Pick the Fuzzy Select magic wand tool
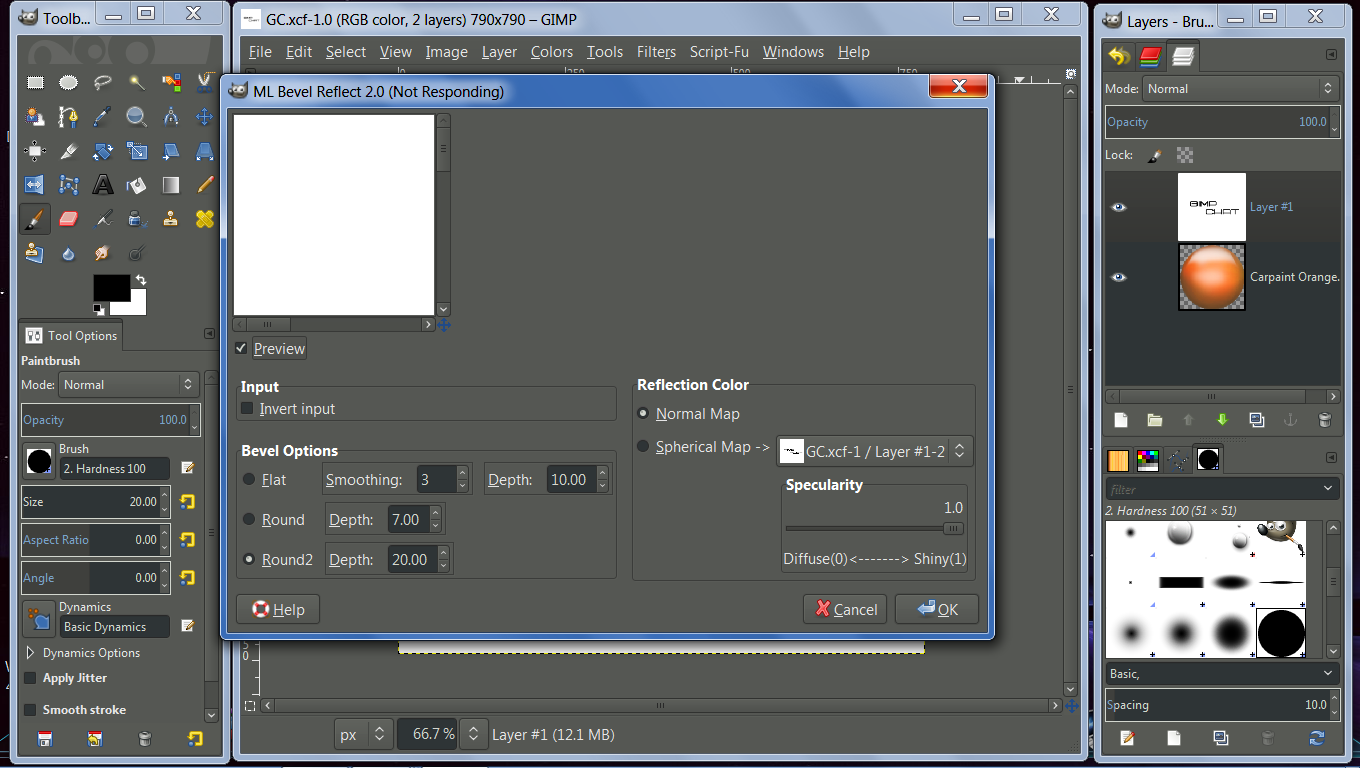Screen dimensions: 1360x768 click(137, 83)
